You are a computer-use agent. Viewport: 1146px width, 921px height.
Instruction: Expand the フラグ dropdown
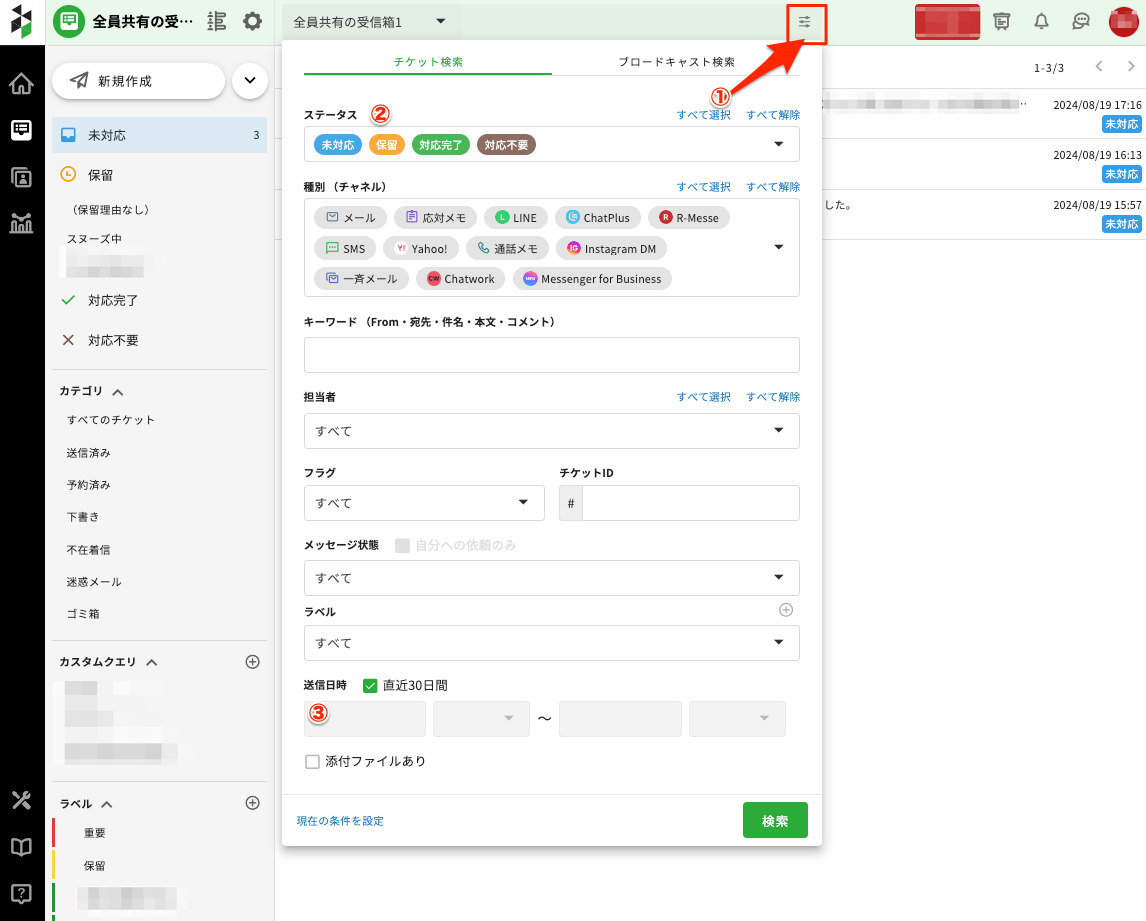pos(423,503)
